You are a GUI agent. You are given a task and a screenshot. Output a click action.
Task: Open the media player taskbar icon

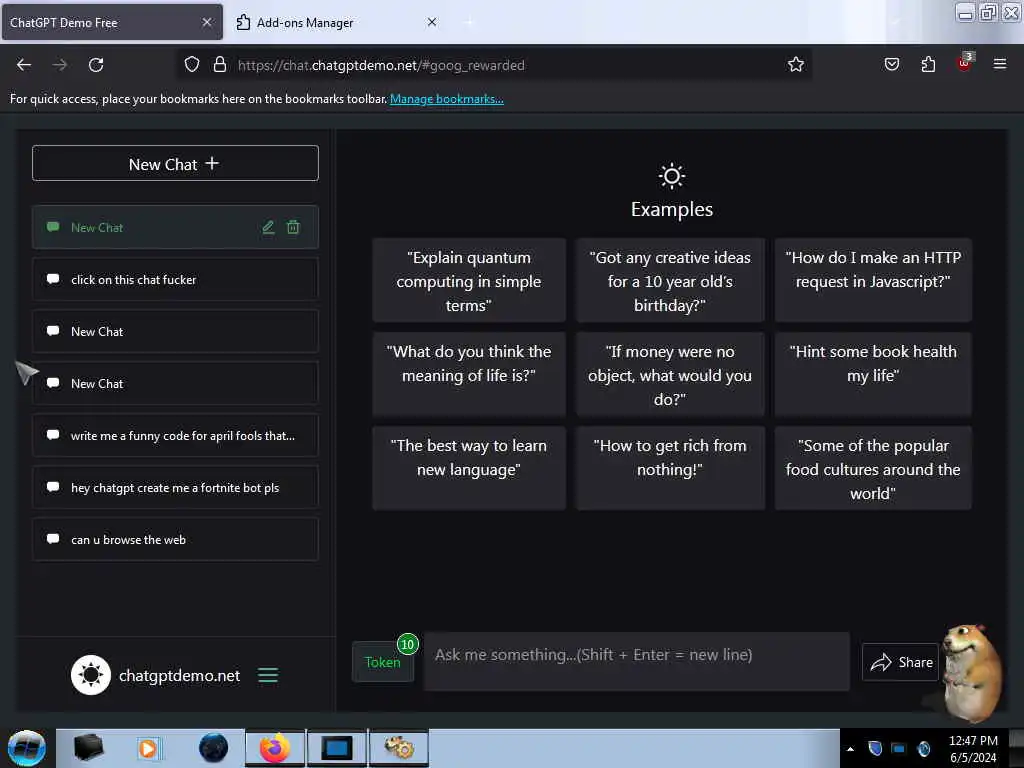[x=148, y=748]
